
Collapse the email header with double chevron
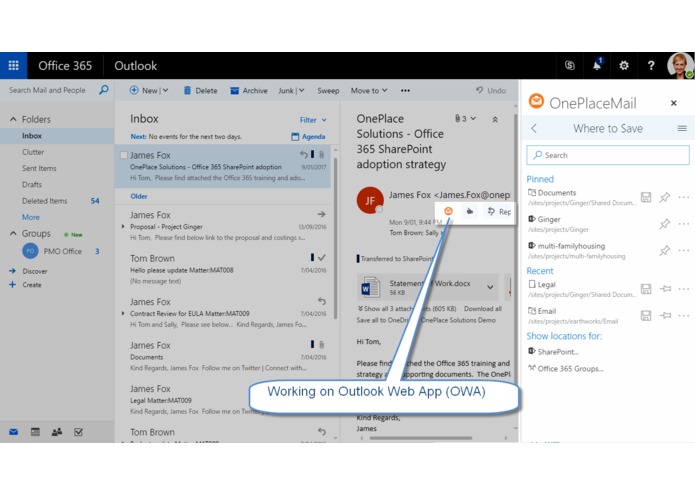point(495,119)
